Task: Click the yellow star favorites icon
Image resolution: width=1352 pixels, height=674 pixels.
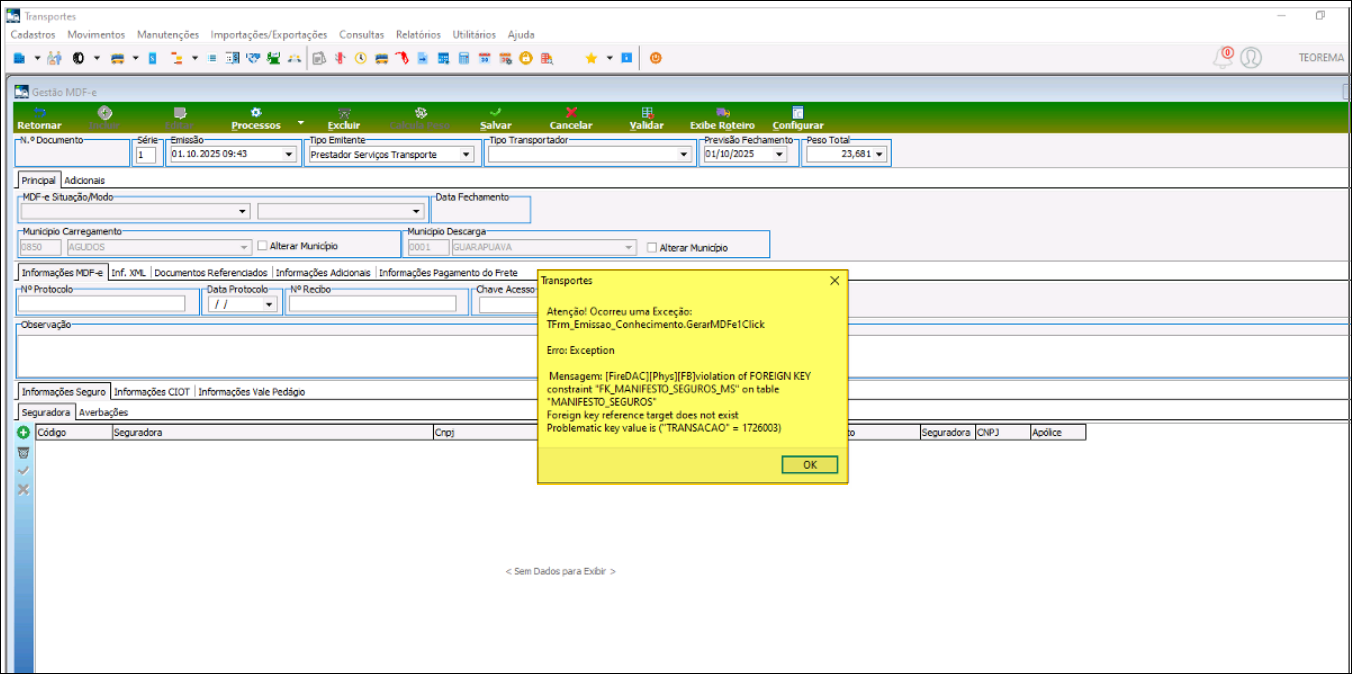Action: [591, 58]
